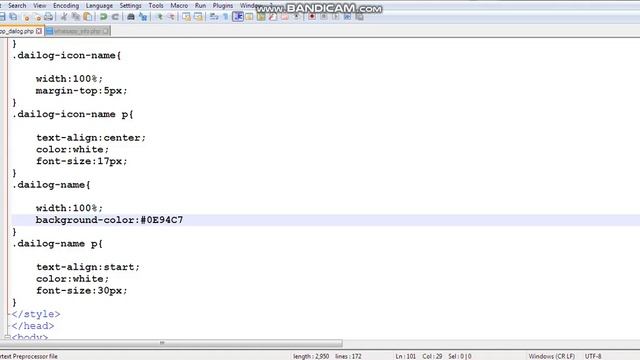Click the Paste clipboard icon
Screen dimensions: 640x360
(x=87, y=17)
